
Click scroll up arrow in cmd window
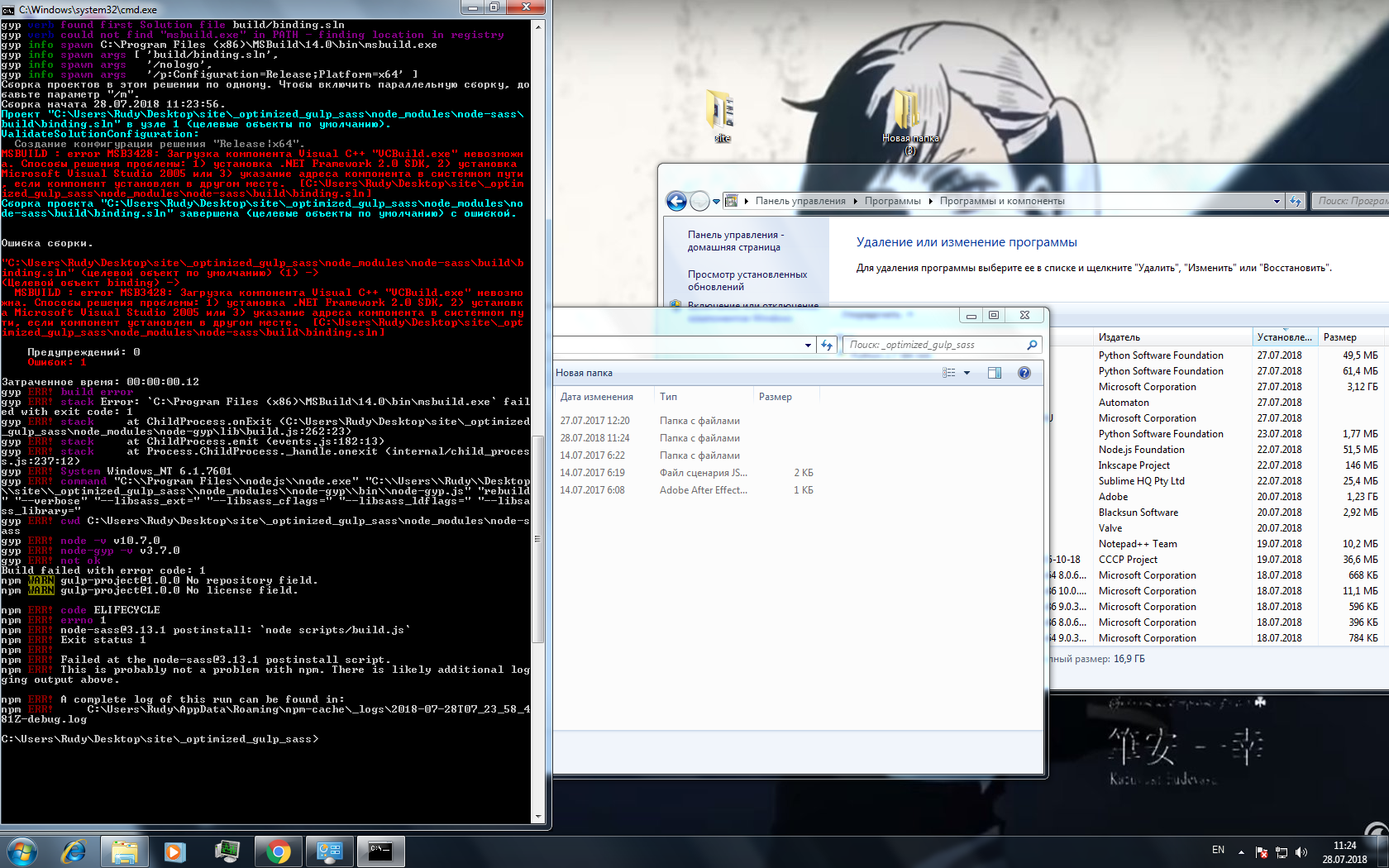538,26
